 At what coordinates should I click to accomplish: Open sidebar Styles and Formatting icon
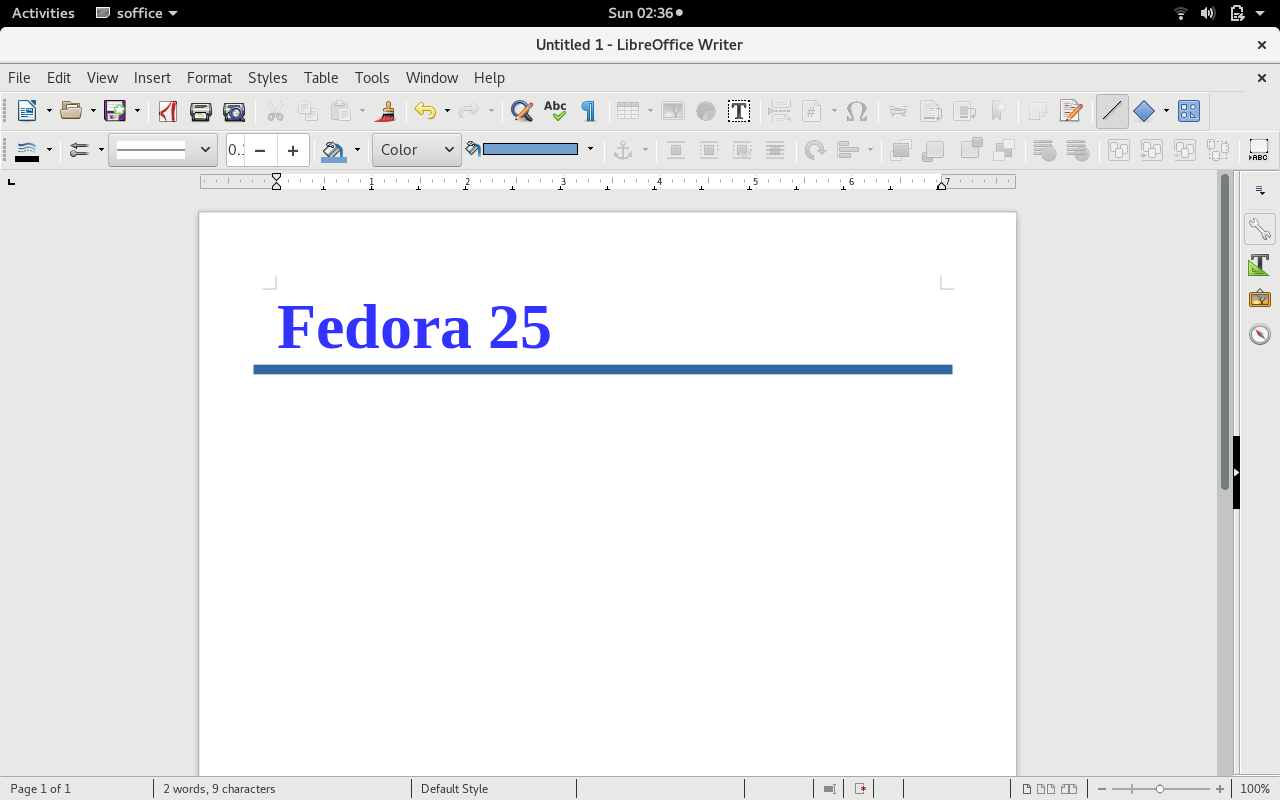coord(1260,265)
